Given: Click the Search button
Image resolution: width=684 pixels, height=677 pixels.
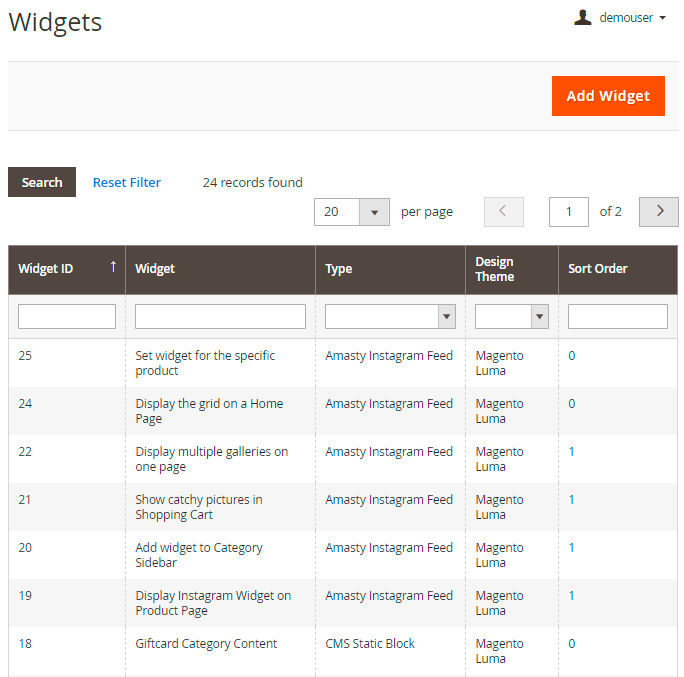Looking at the screenshot, I should [x=42, y=182].
